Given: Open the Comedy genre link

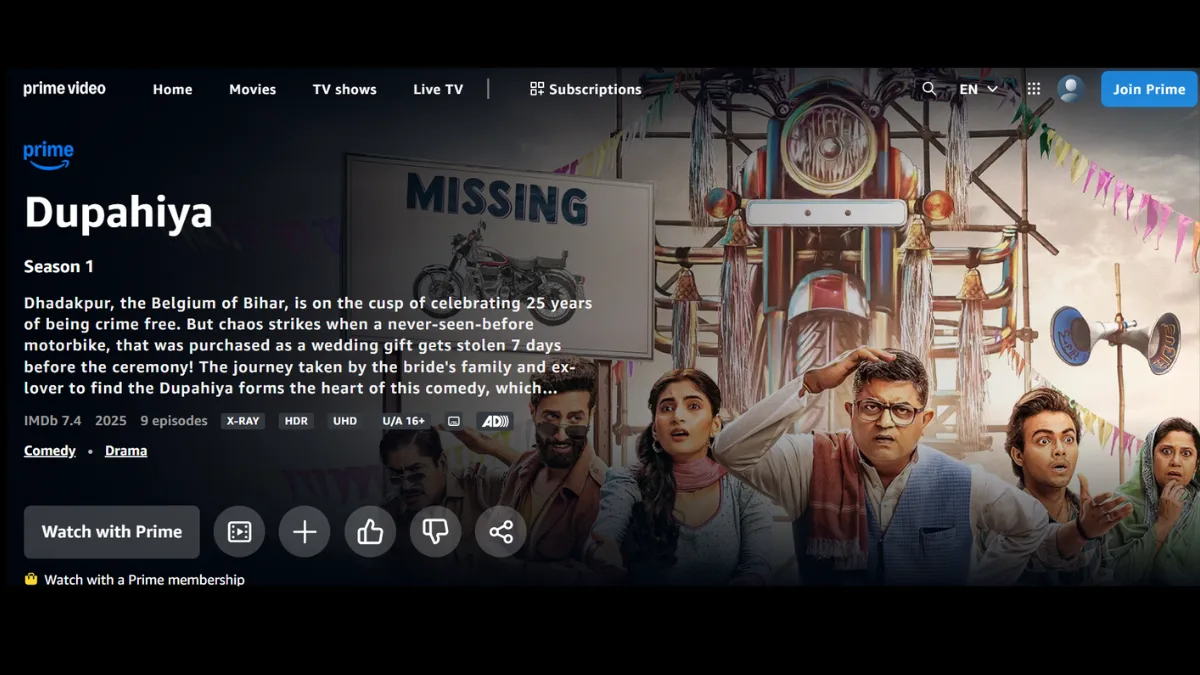Looking at the screenshot, I should pyautogui.click(x=50, y=451).
